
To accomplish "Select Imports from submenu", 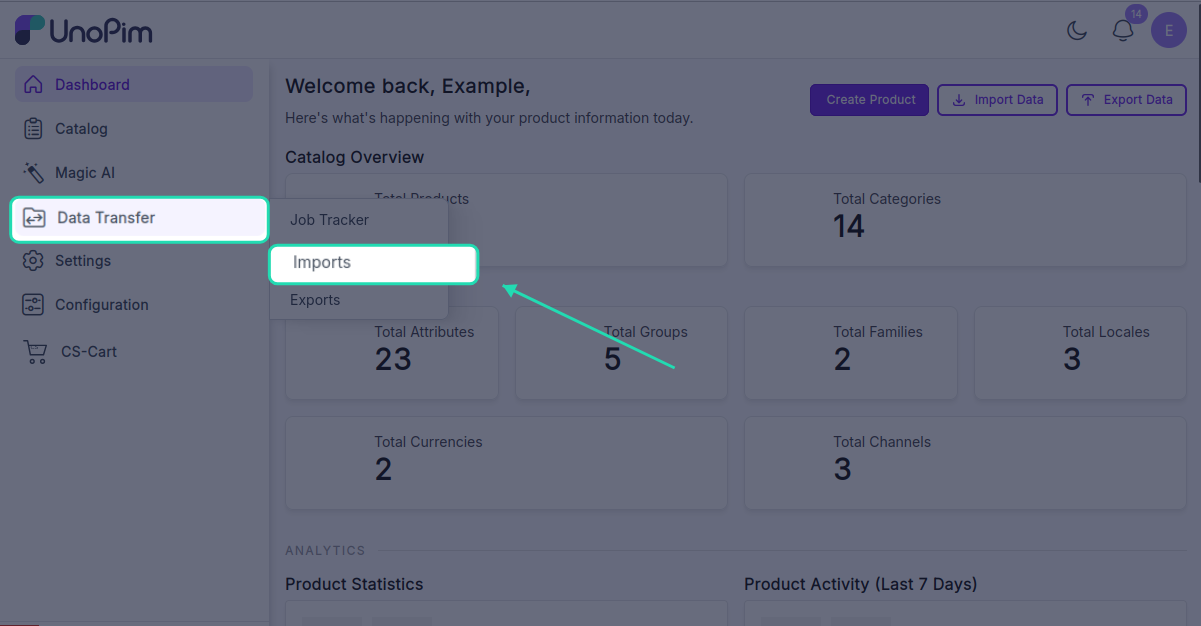I will (374, 263).
